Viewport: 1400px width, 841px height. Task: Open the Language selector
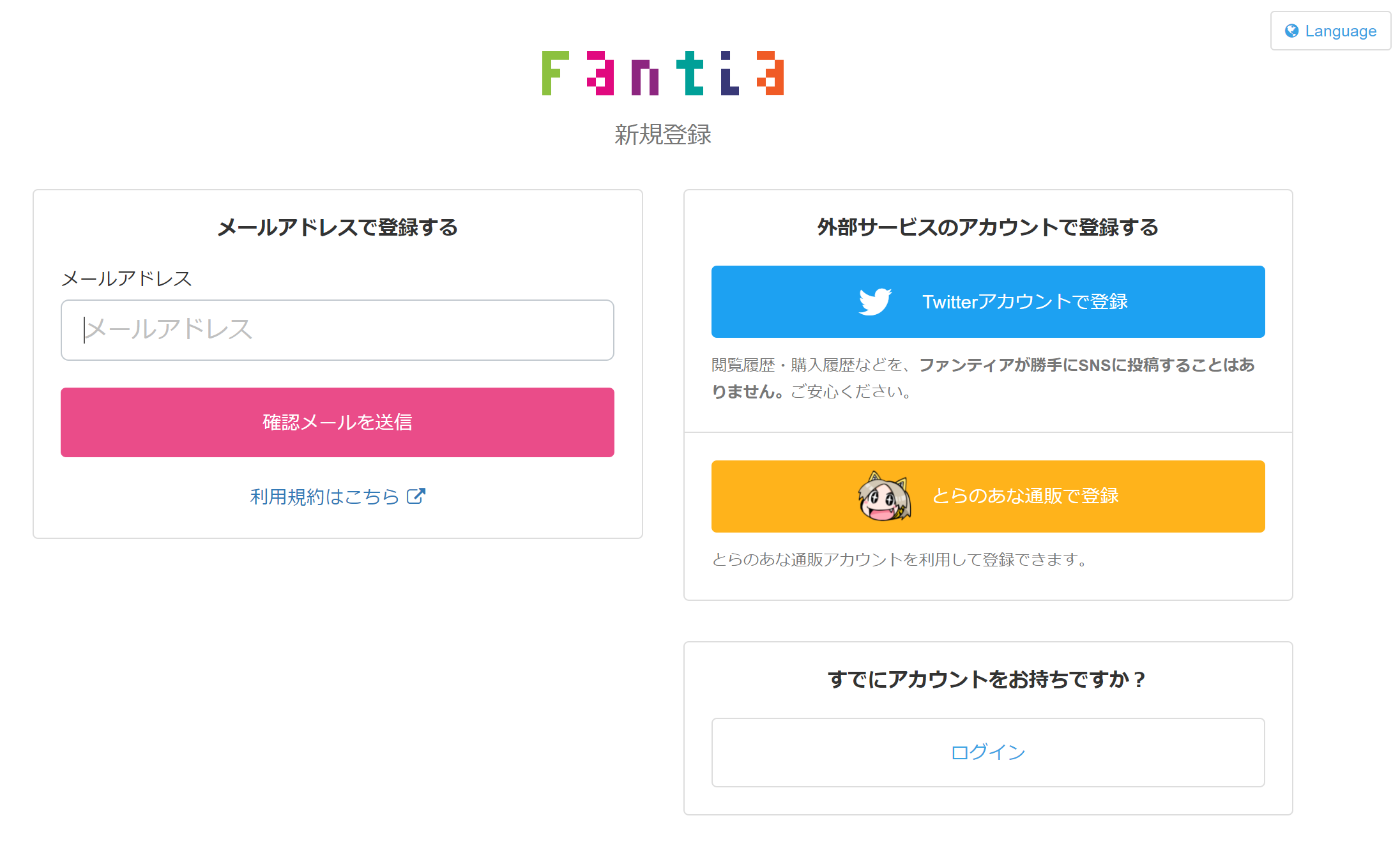(x=1330, y=31)
